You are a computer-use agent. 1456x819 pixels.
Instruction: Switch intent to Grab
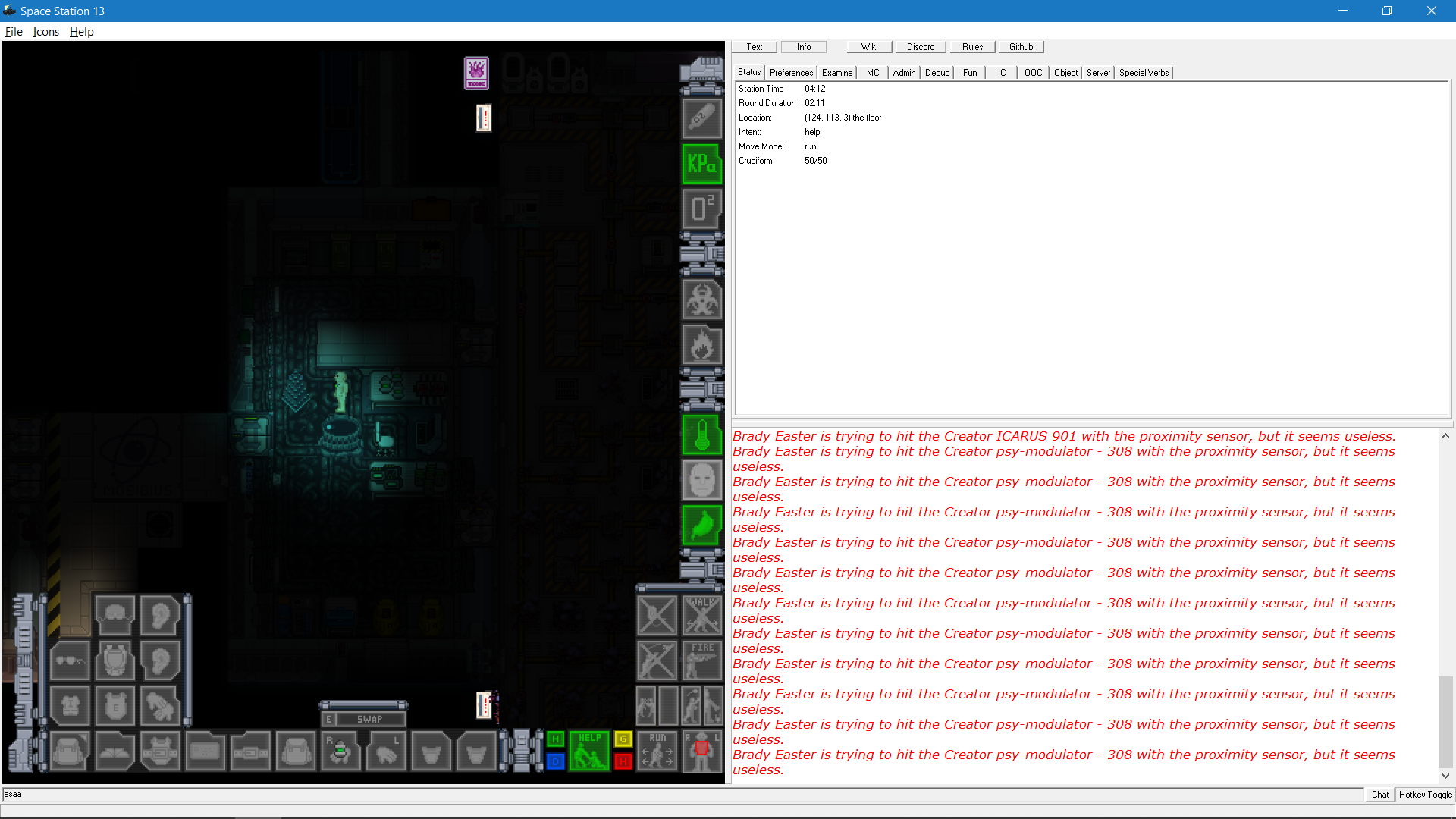point(623,739)
